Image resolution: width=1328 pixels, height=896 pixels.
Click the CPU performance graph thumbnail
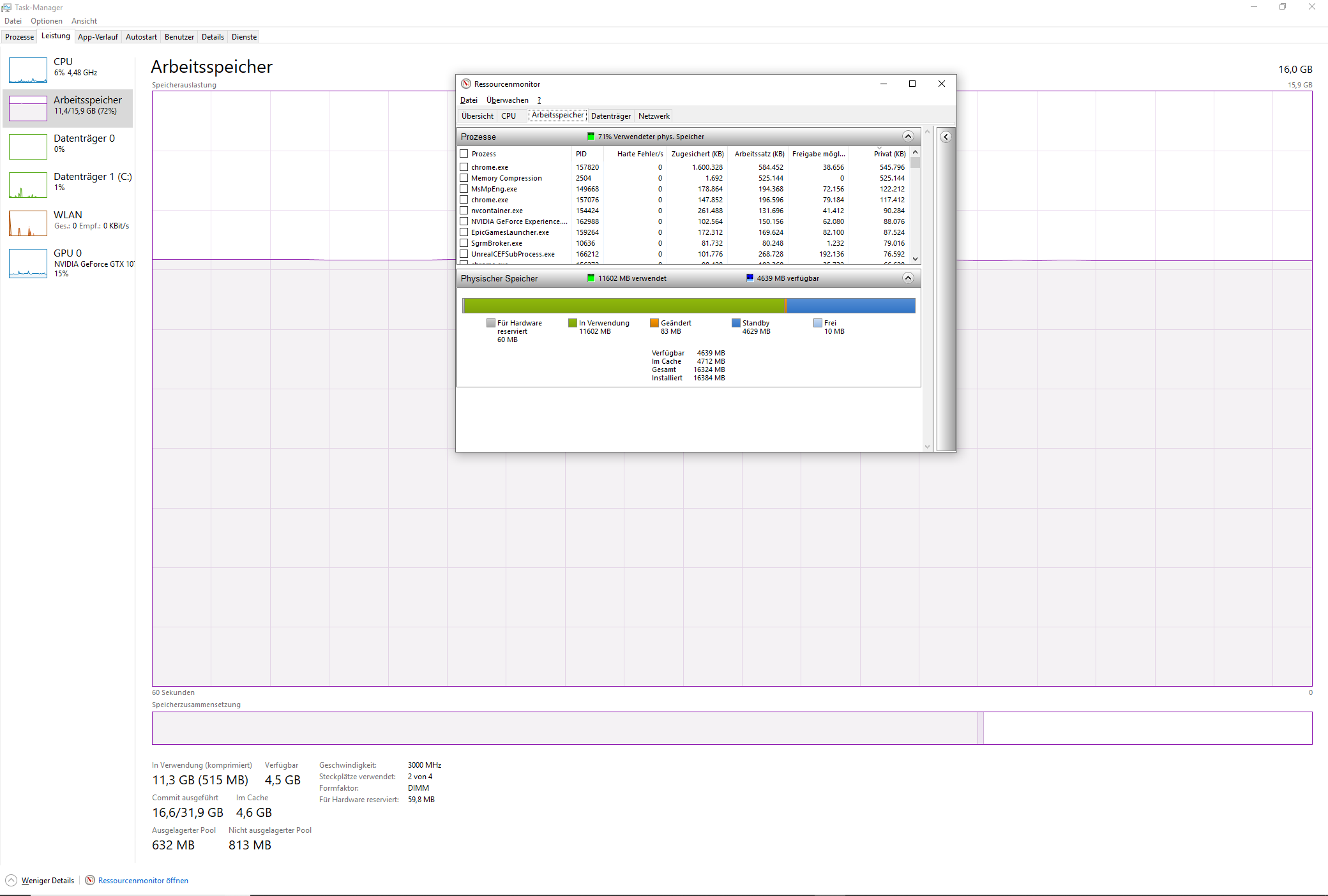(x=28, y=70)
